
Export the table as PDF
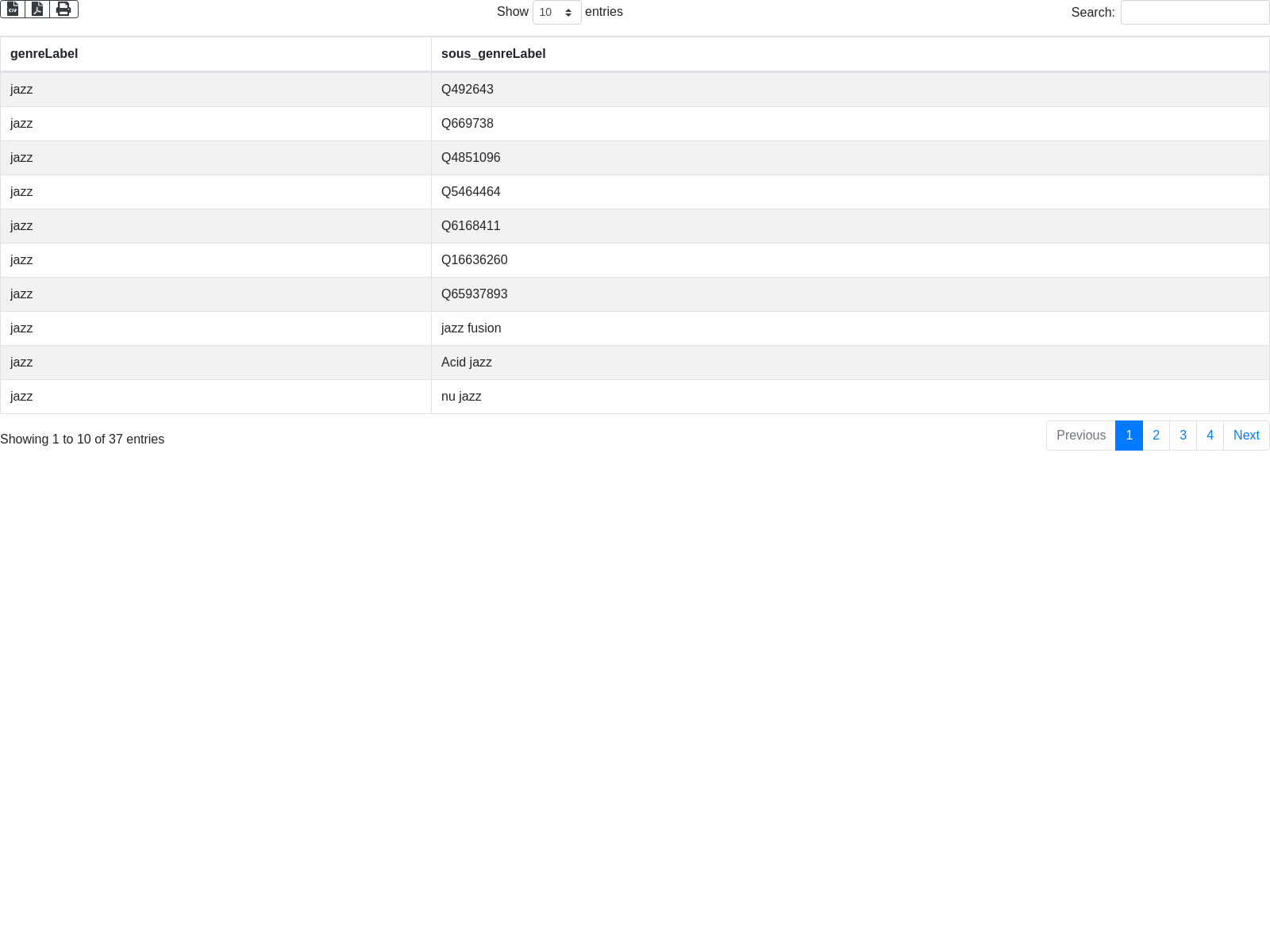[37, 9]
